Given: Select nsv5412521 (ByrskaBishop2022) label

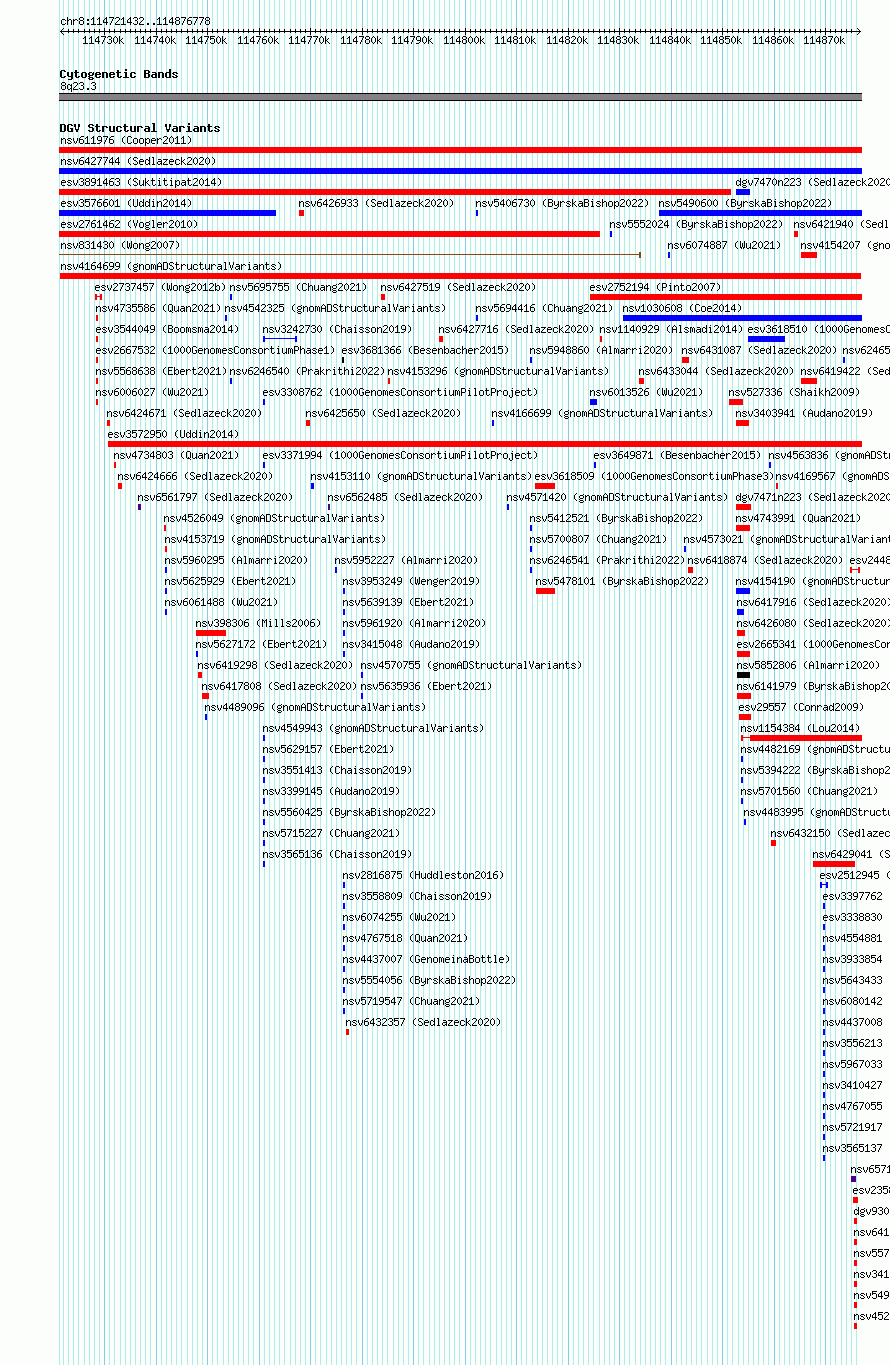Looking at the screenshot, I should tap(616, 518).
